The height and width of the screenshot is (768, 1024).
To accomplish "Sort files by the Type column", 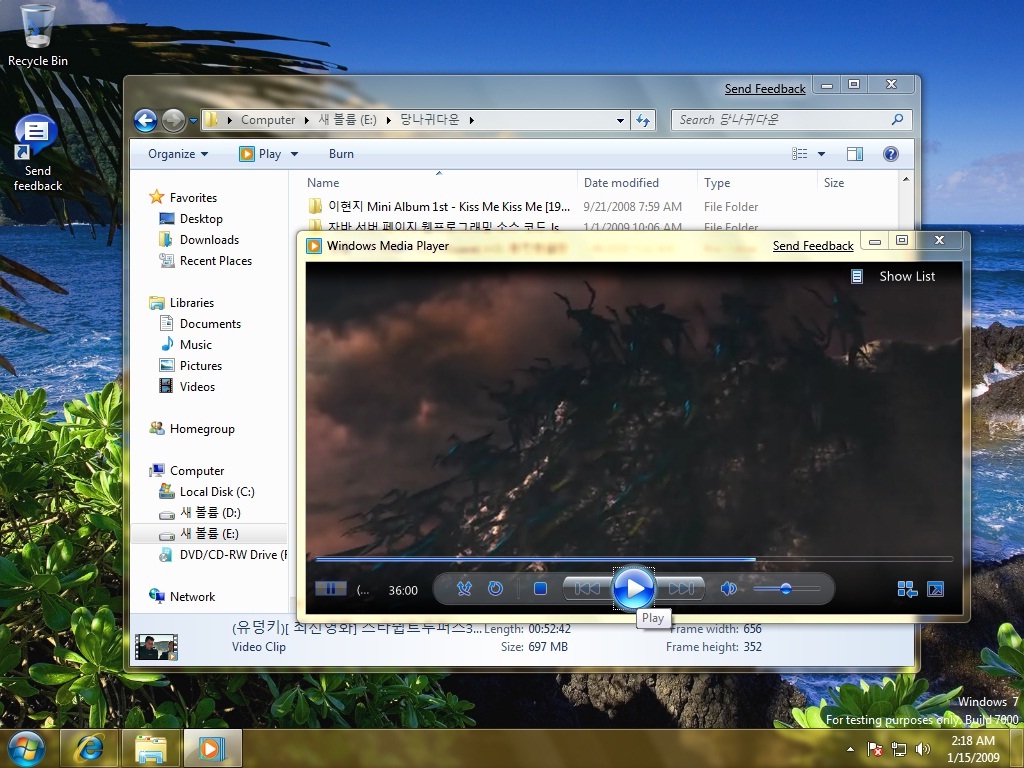I will pos(757,183).
